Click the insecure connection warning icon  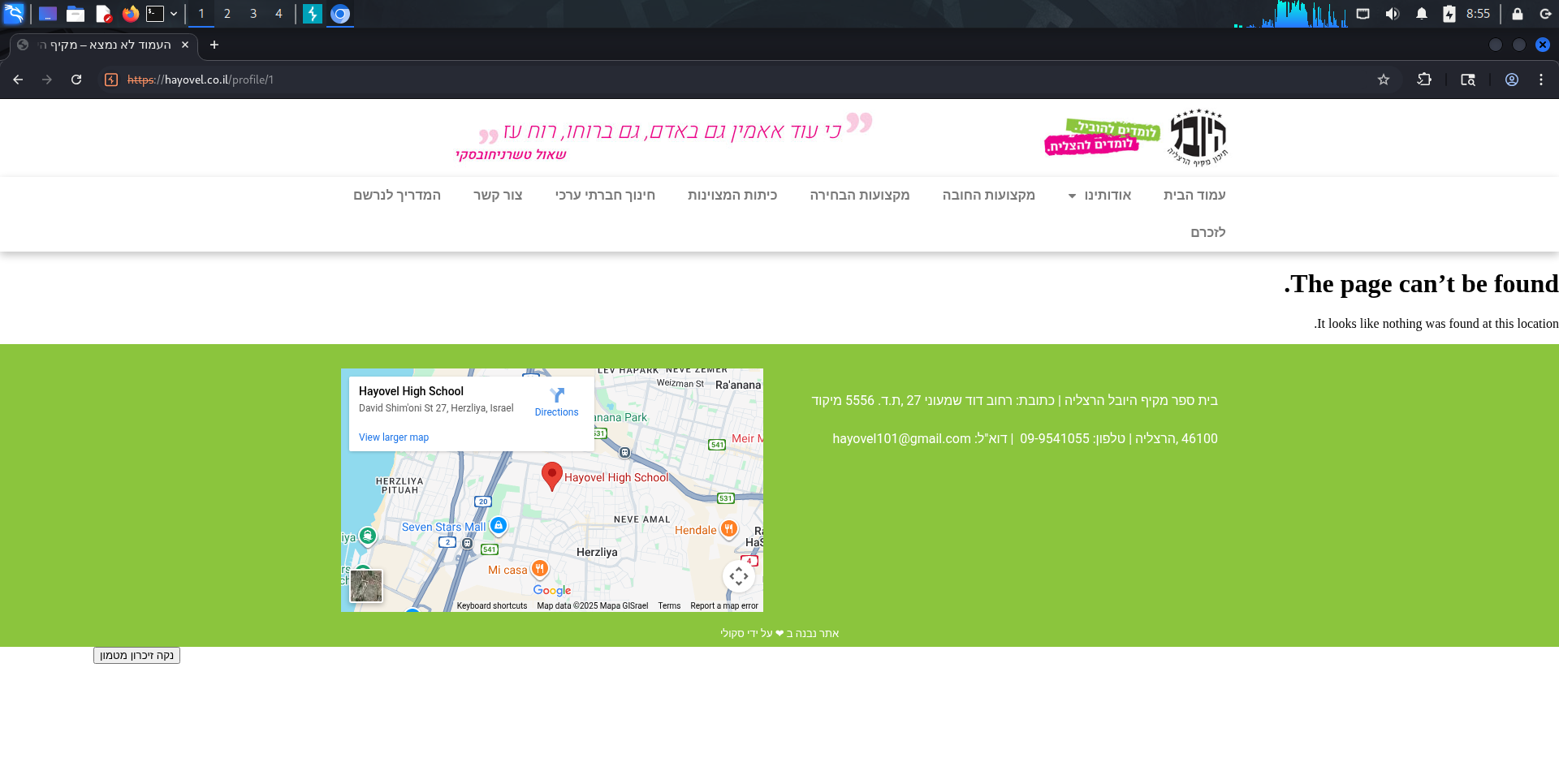[111, 80]
